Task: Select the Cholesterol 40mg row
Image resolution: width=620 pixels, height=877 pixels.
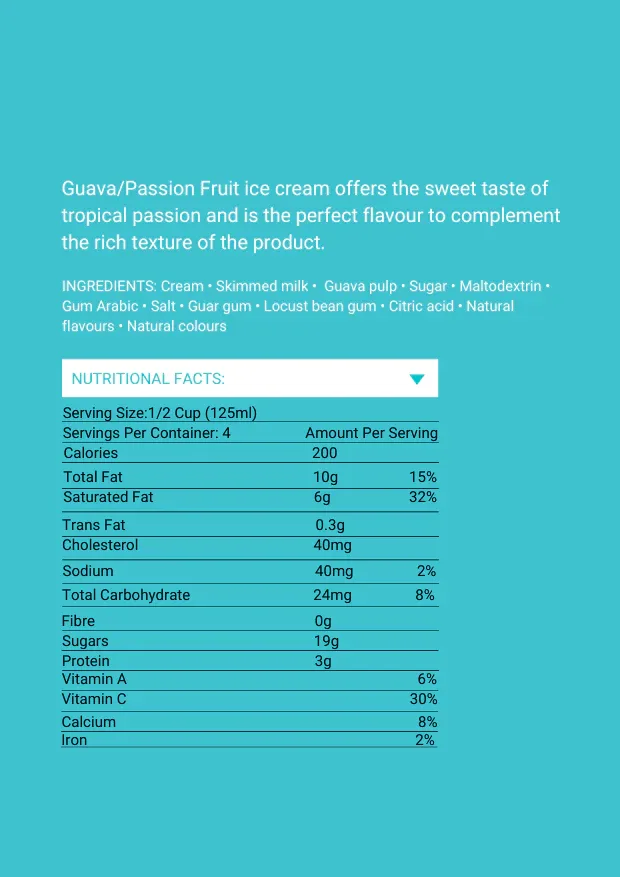Action: pyautogui.click(x=250, y=545)
